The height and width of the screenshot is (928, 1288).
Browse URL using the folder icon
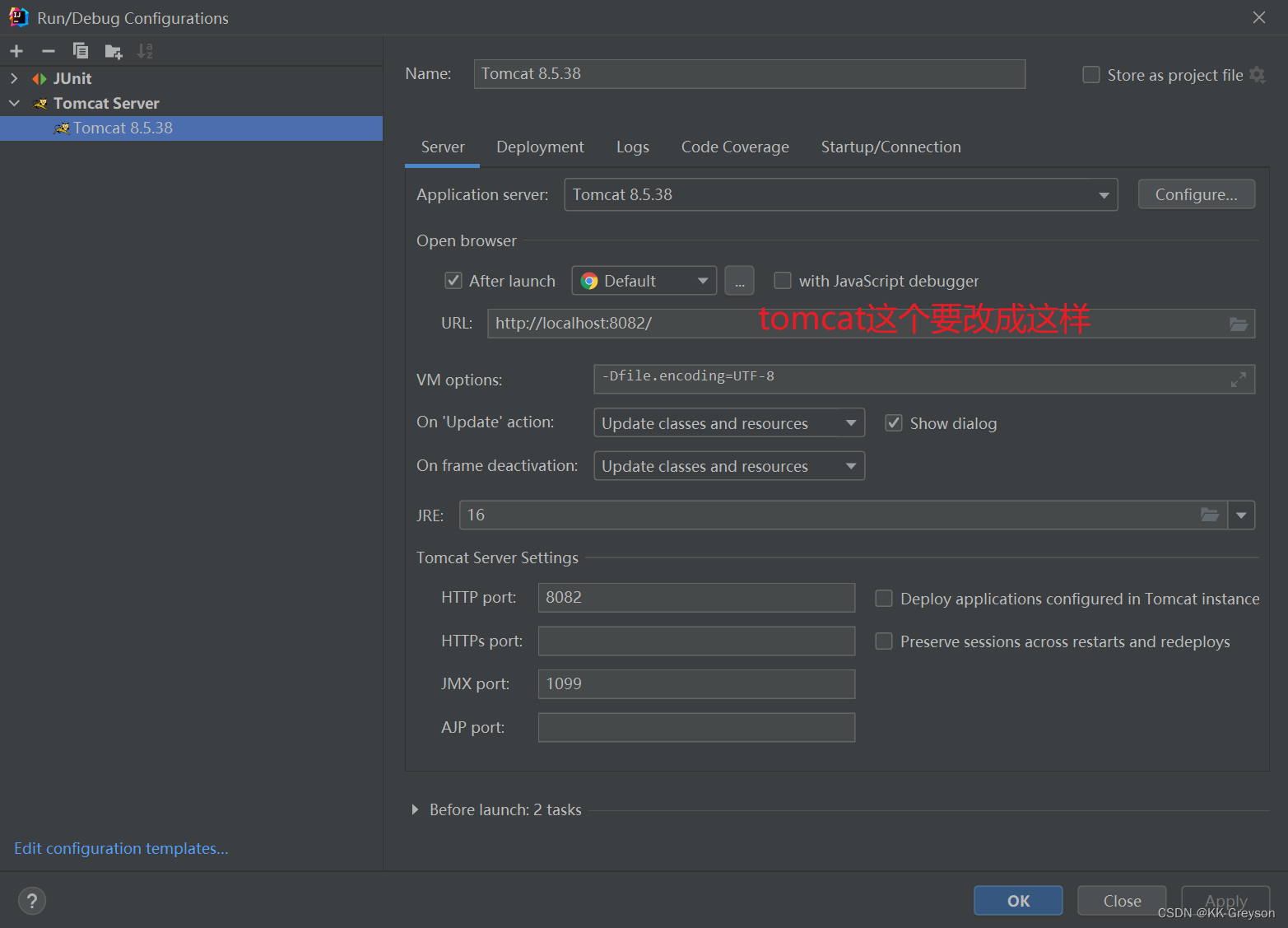pyautogui.click(x=1239, y=324)
